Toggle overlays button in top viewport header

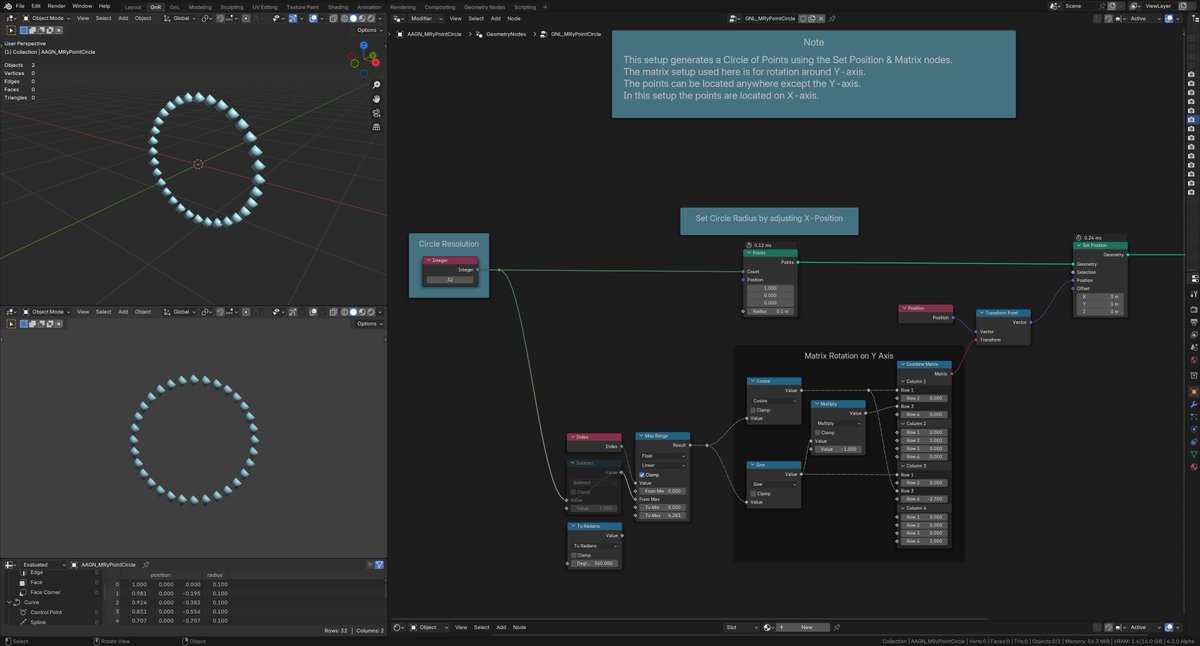pos(313,18)
